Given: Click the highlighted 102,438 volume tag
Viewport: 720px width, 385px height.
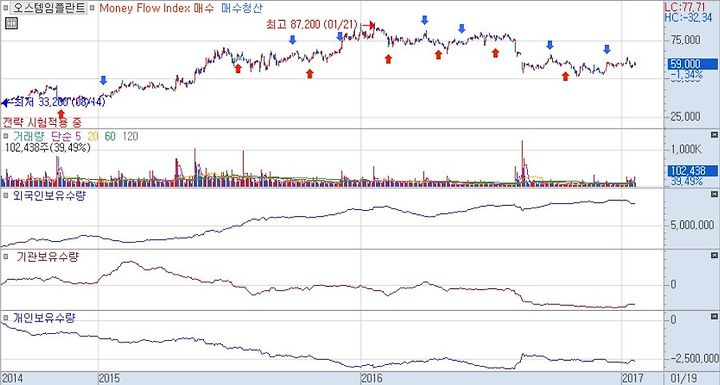Looking at the screenshot, I should coord(691,171).
